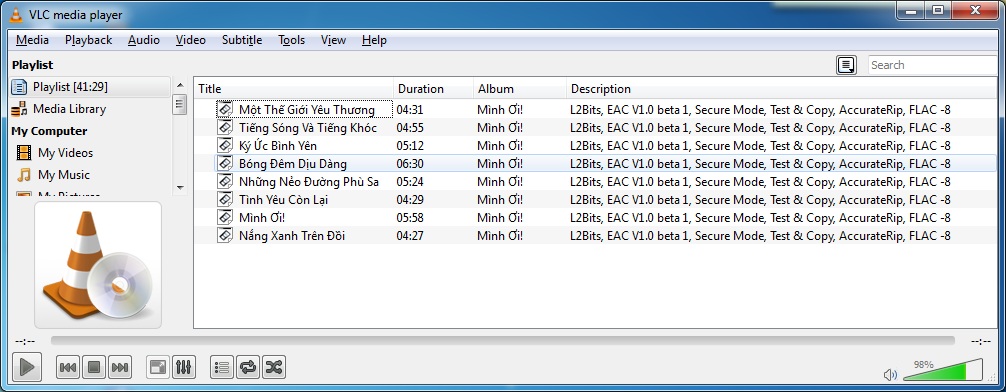Click file icon of Ký Ức Bình Yên

[x=225, y=146]
